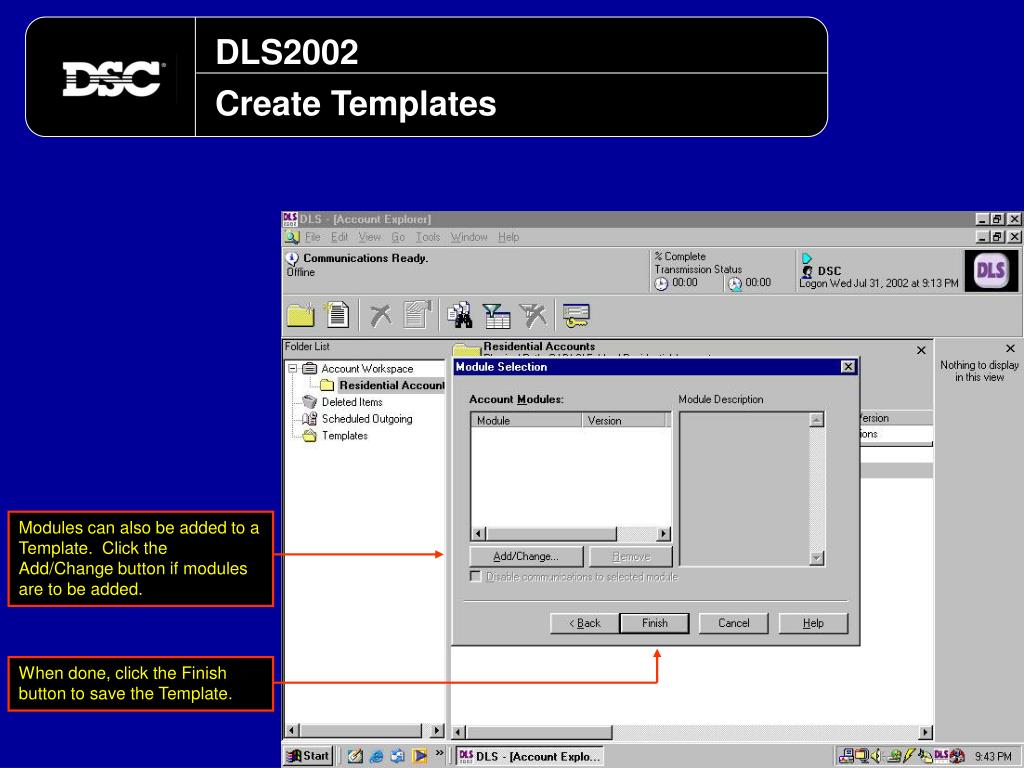Screen dimensions: 1024x768
Task: Select Scheduled Outgoing in the Folder List
Action: pyautogui.click(x=367, y=419)
